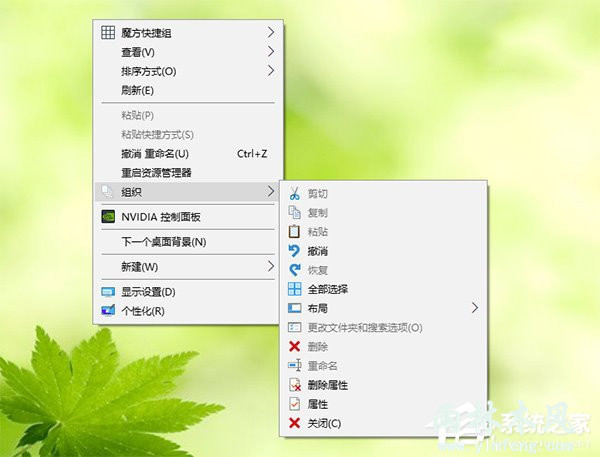Select 粘贴(P) in the context menu
Viewport: 600px width, 457px height.
click(188, 115)
